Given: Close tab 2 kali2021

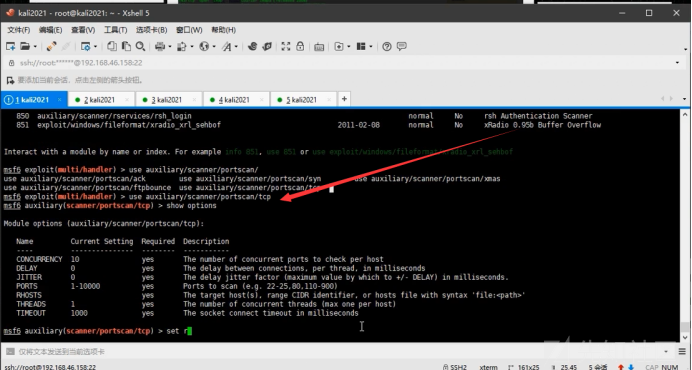Looking at the screenshot, I should point(127,100).
